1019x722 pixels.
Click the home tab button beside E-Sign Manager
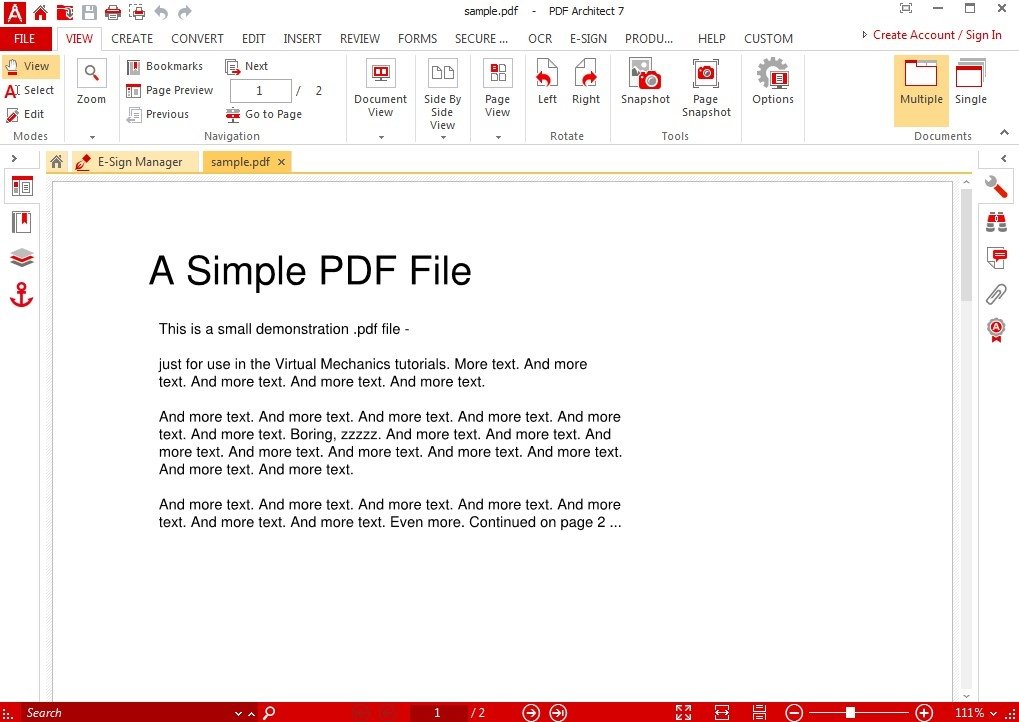57,162
